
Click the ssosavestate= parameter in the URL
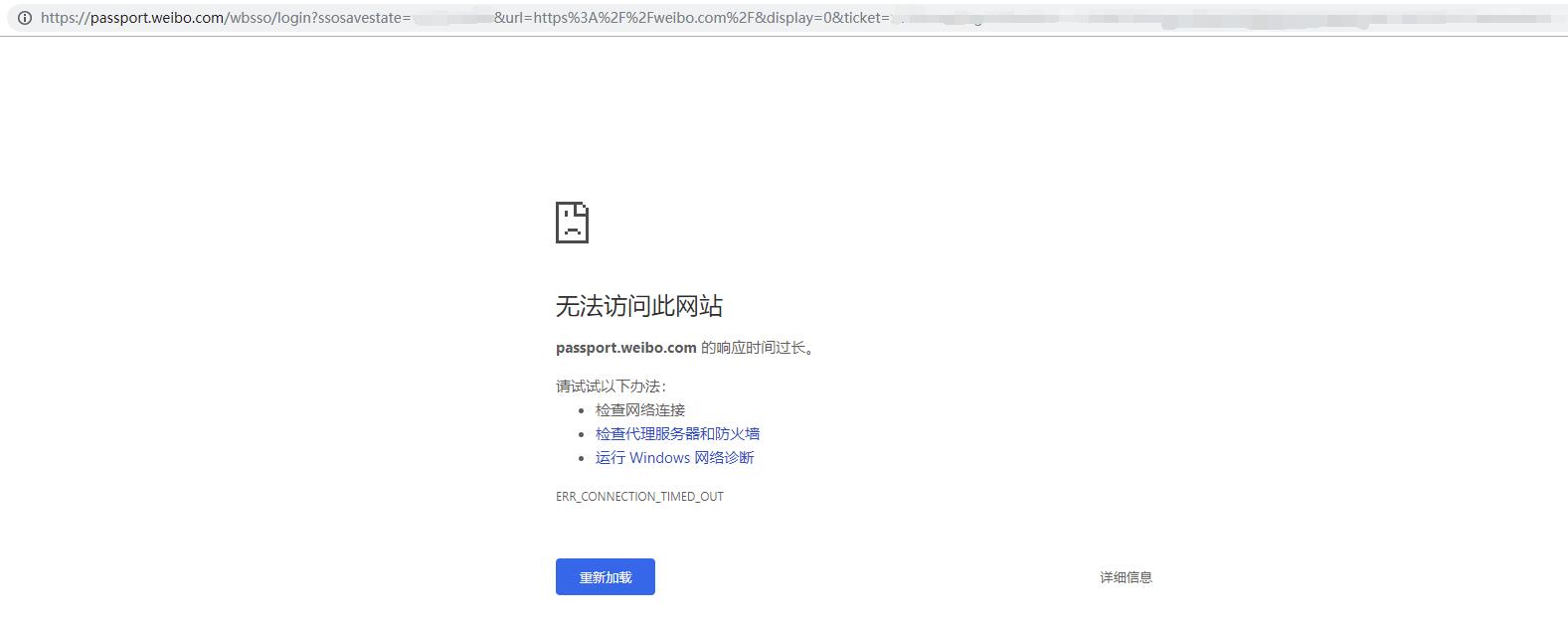pyautogui.click(x=364, y=18)
